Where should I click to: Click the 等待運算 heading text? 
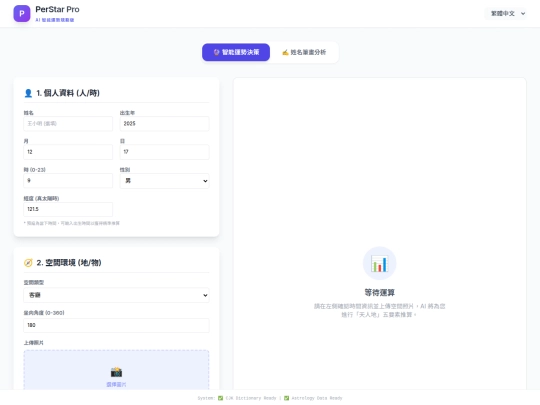click(x=380, y=292)
